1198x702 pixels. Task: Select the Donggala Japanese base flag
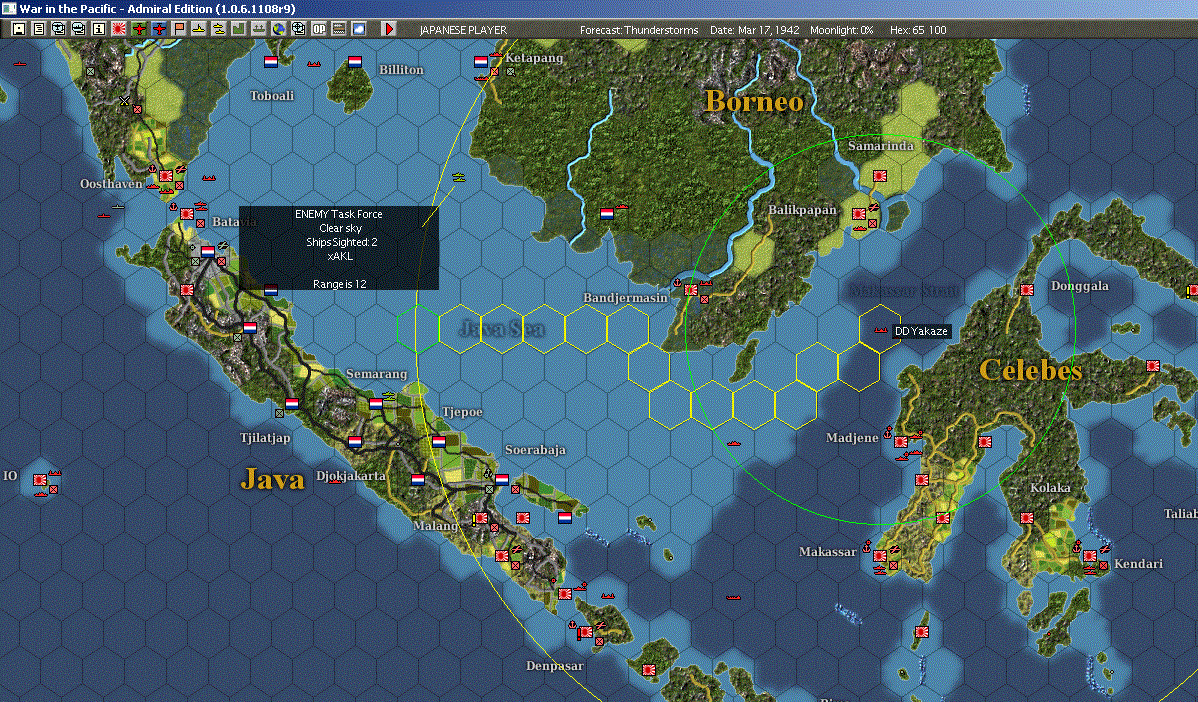tap(1027, 290)
